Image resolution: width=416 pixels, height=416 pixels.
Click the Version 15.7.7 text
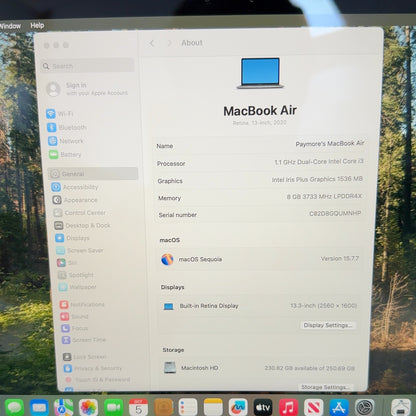pos(340,259)
